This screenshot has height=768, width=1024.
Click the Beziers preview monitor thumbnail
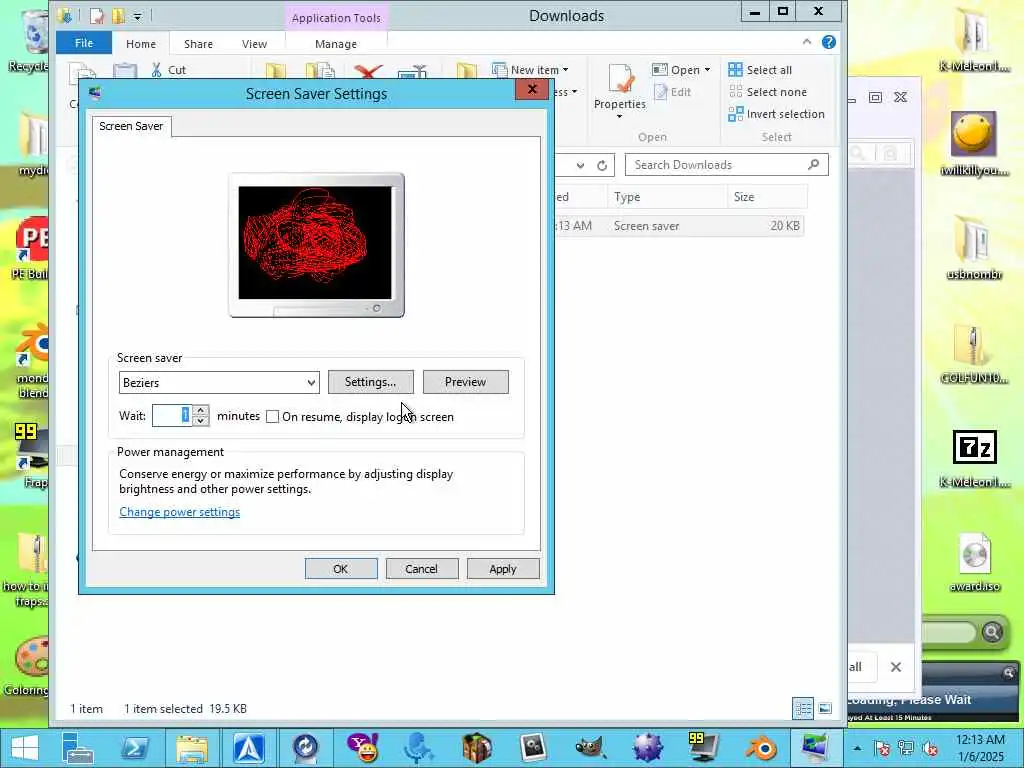tap(316, 245)
